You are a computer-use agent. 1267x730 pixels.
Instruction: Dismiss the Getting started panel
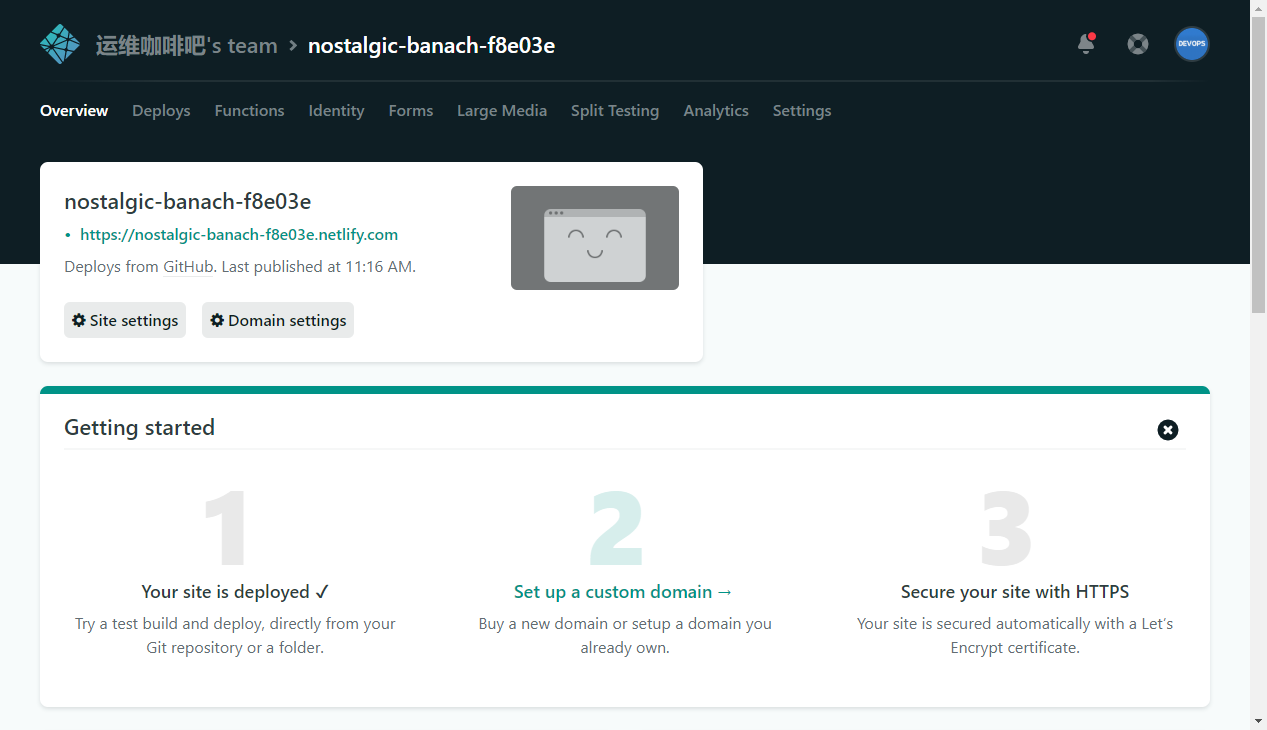(x=1167, y=430)
